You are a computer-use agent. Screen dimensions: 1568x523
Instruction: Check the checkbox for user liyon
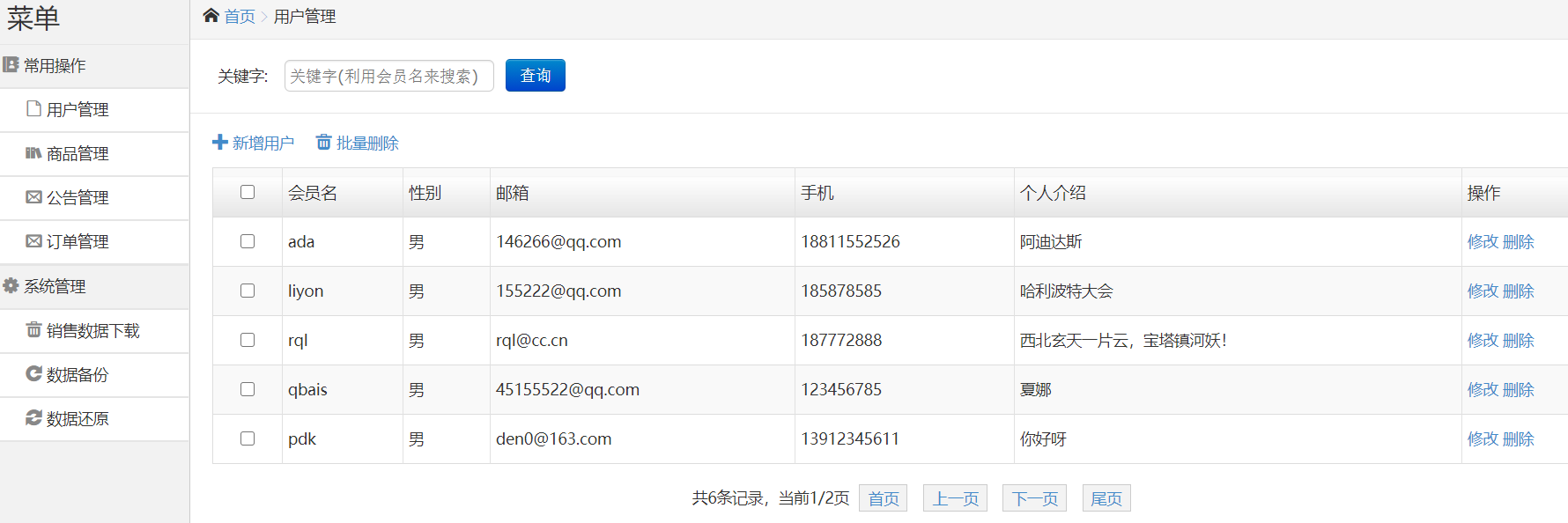coord(248,291)
